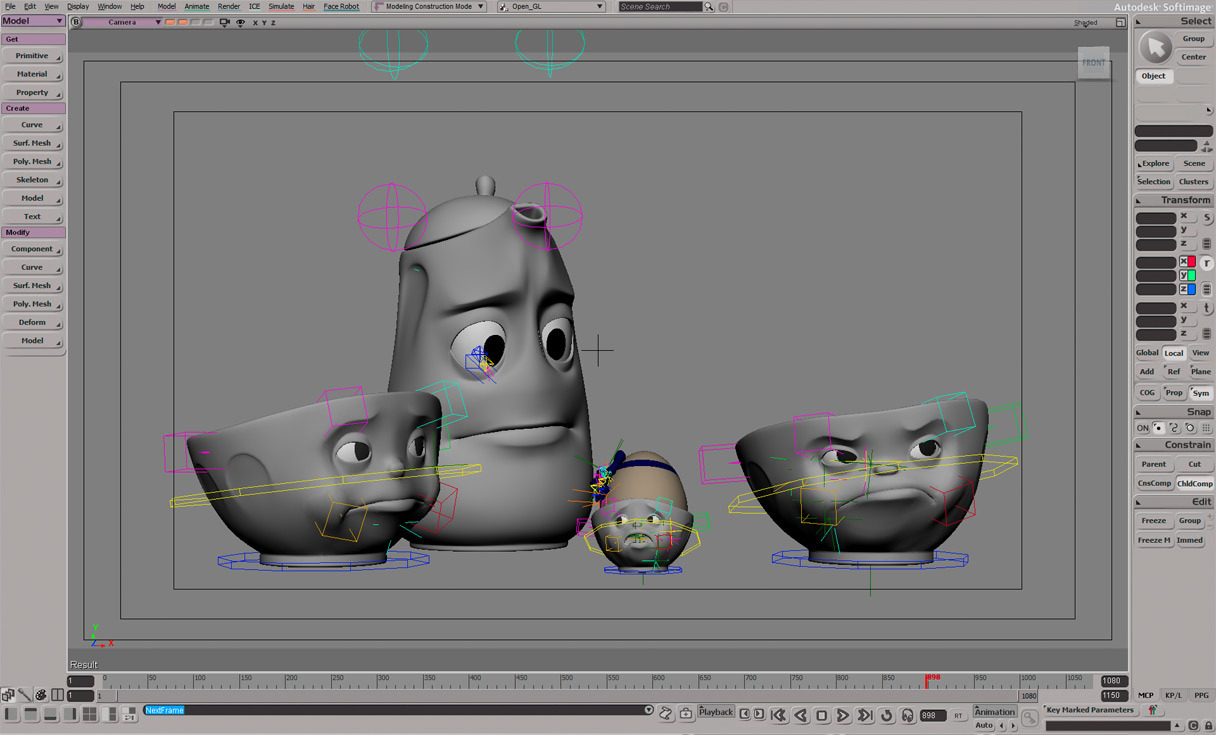Click the scene search magnifier icon
This screenshot has width=1216, height=735.
point(710,7)
